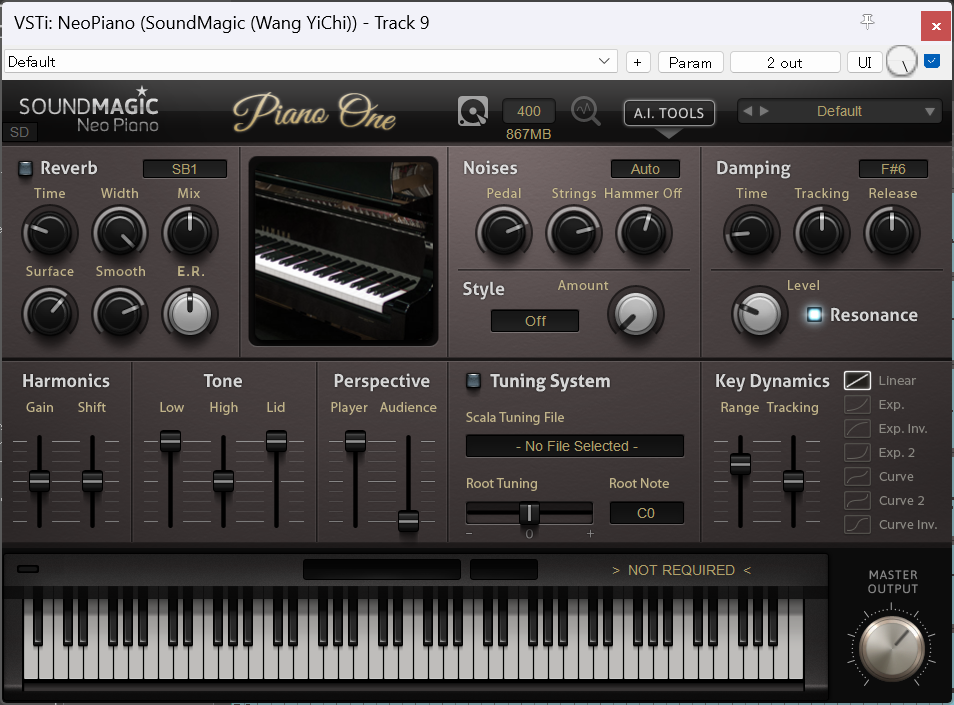Click the NOT REQUIRED label
This screenshot has height=705, width=954.
coord(681,570)
